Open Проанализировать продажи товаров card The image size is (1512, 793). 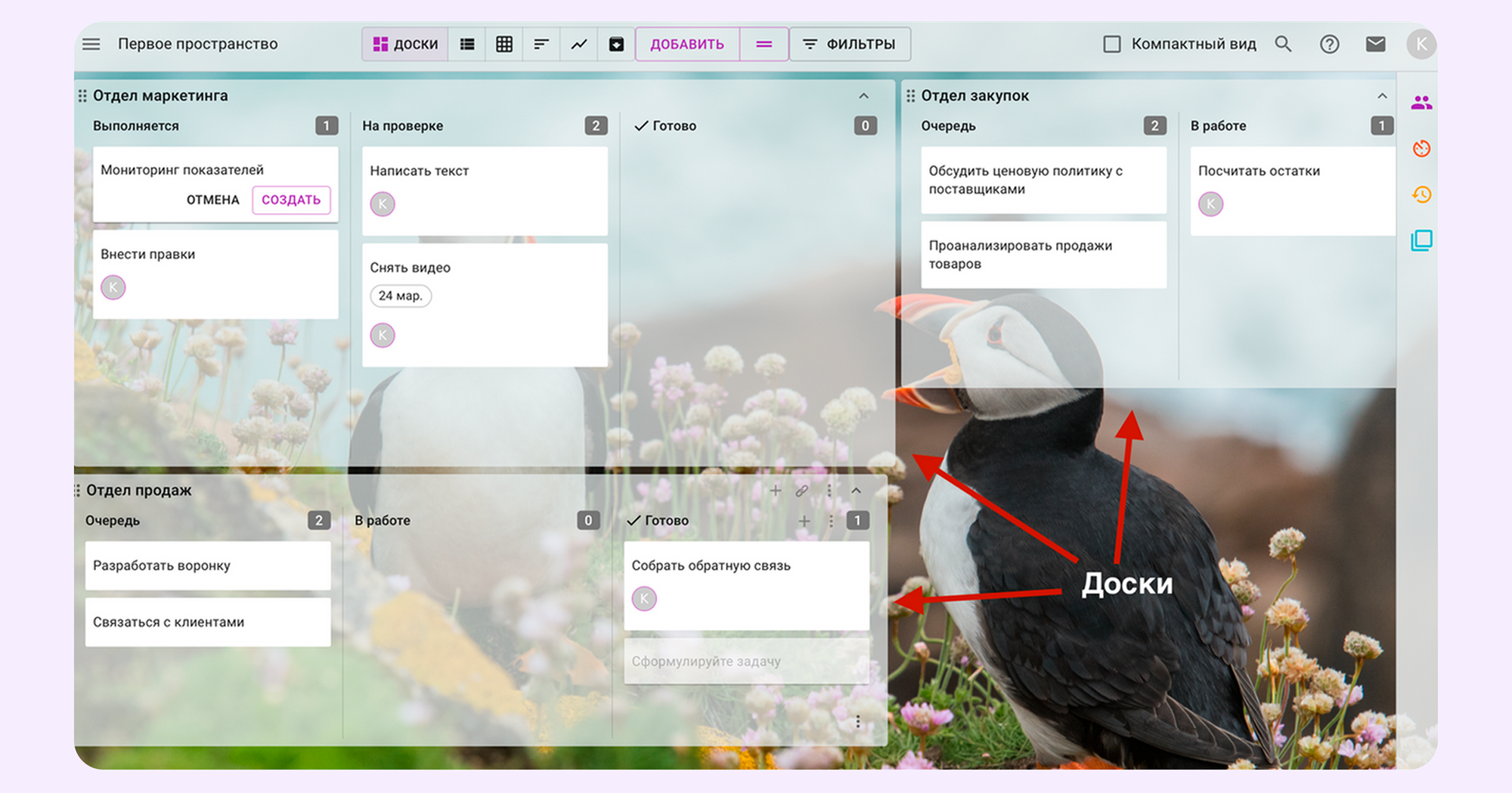[1043, 255]
